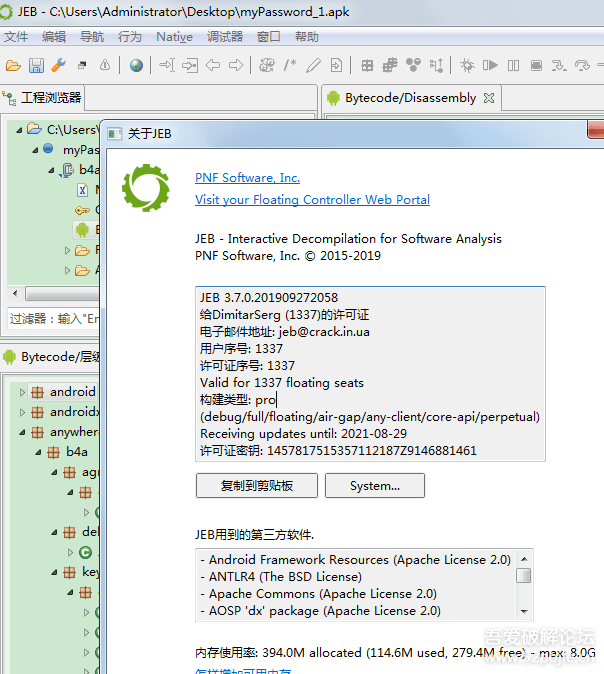Screen dimensions: 604x674
Task: Open the 帮助 (Help) menu
Action: coord(307,37)
